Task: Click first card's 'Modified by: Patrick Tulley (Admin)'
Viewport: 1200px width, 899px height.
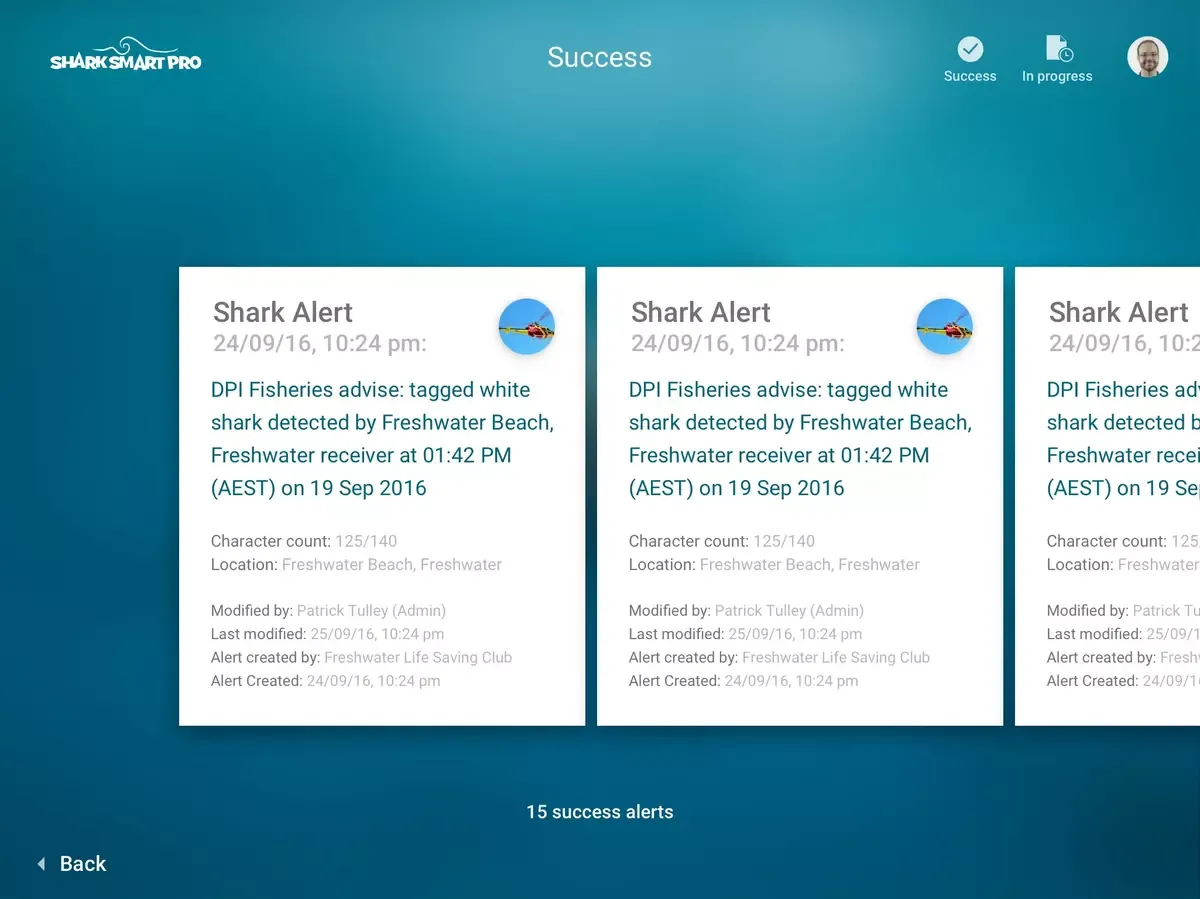Action: point(329,611)
